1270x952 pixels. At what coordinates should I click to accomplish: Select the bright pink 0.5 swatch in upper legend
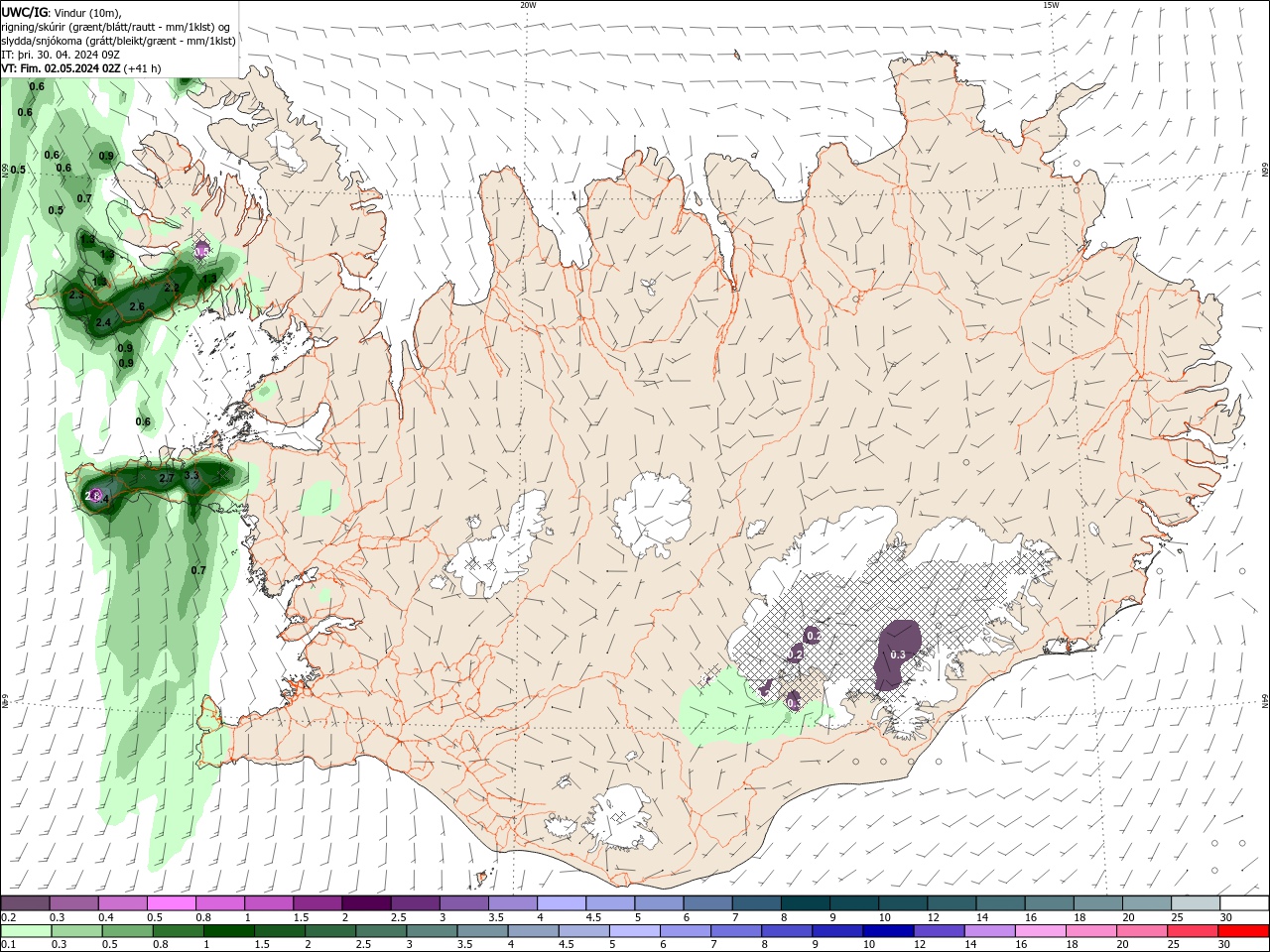pyautogui.click(x=171, y=903)
